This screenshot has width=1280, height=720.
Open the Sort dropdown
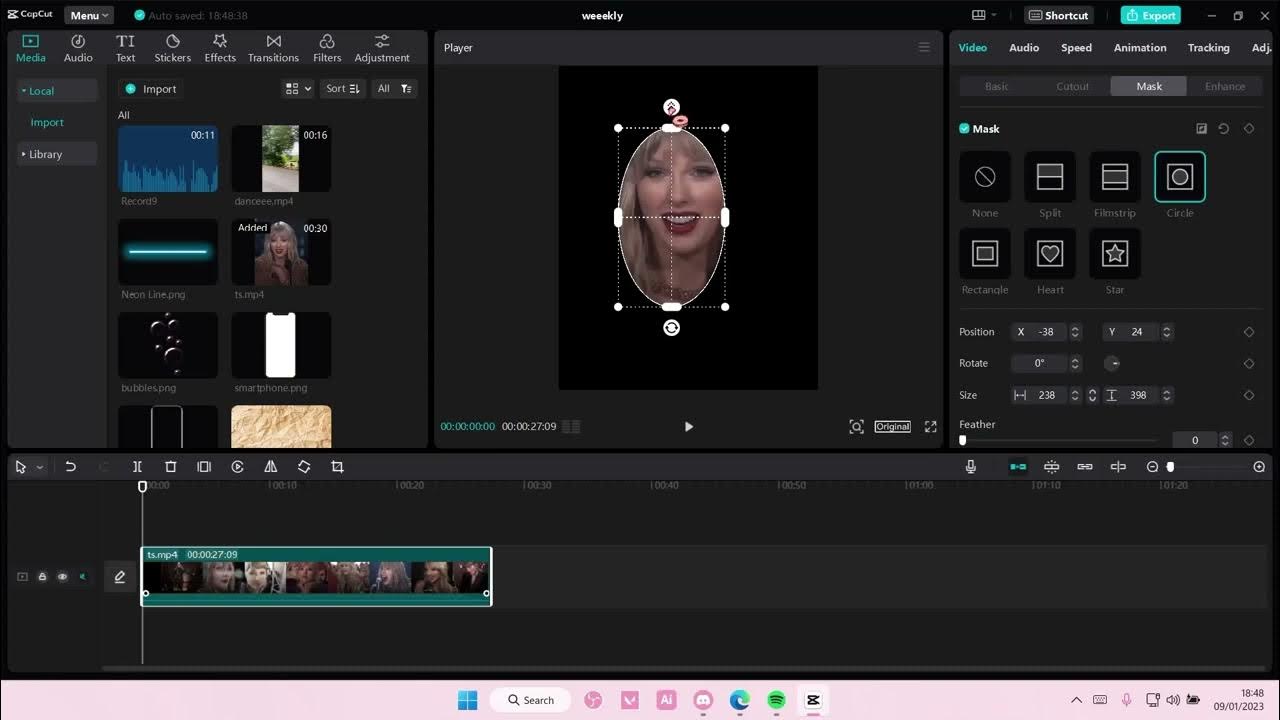pyautogui.click(x=342, y=89)
